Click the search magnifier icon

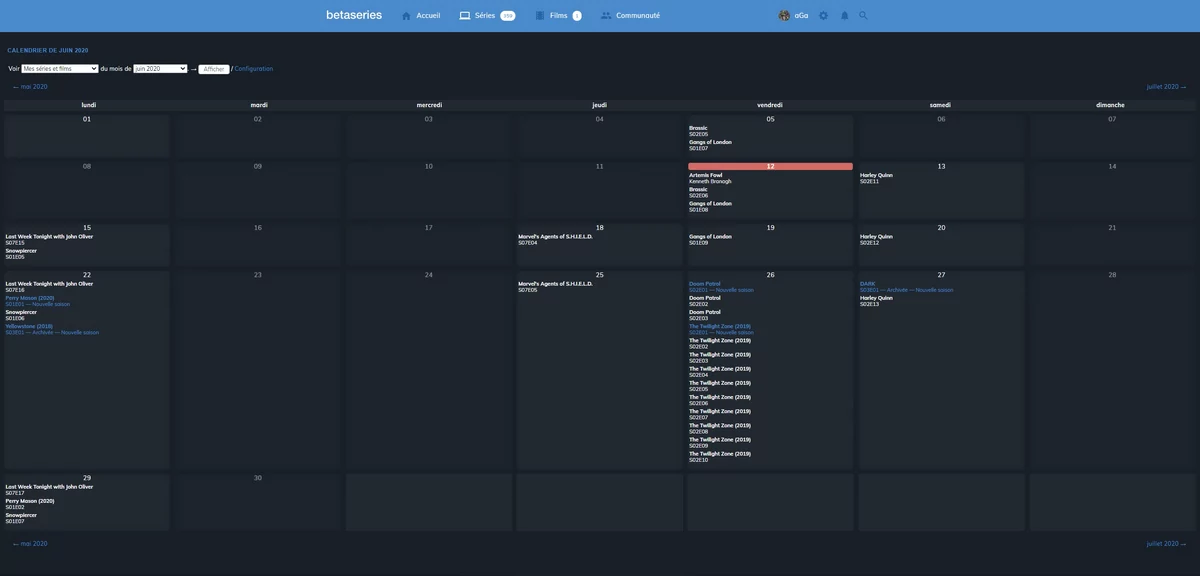[x=864, y=16]
